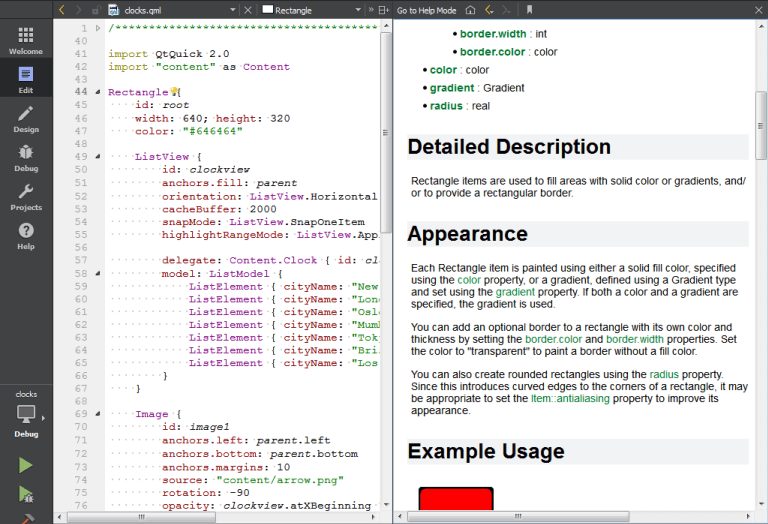Open the Debug mode in sidebar

click(25, 158)
